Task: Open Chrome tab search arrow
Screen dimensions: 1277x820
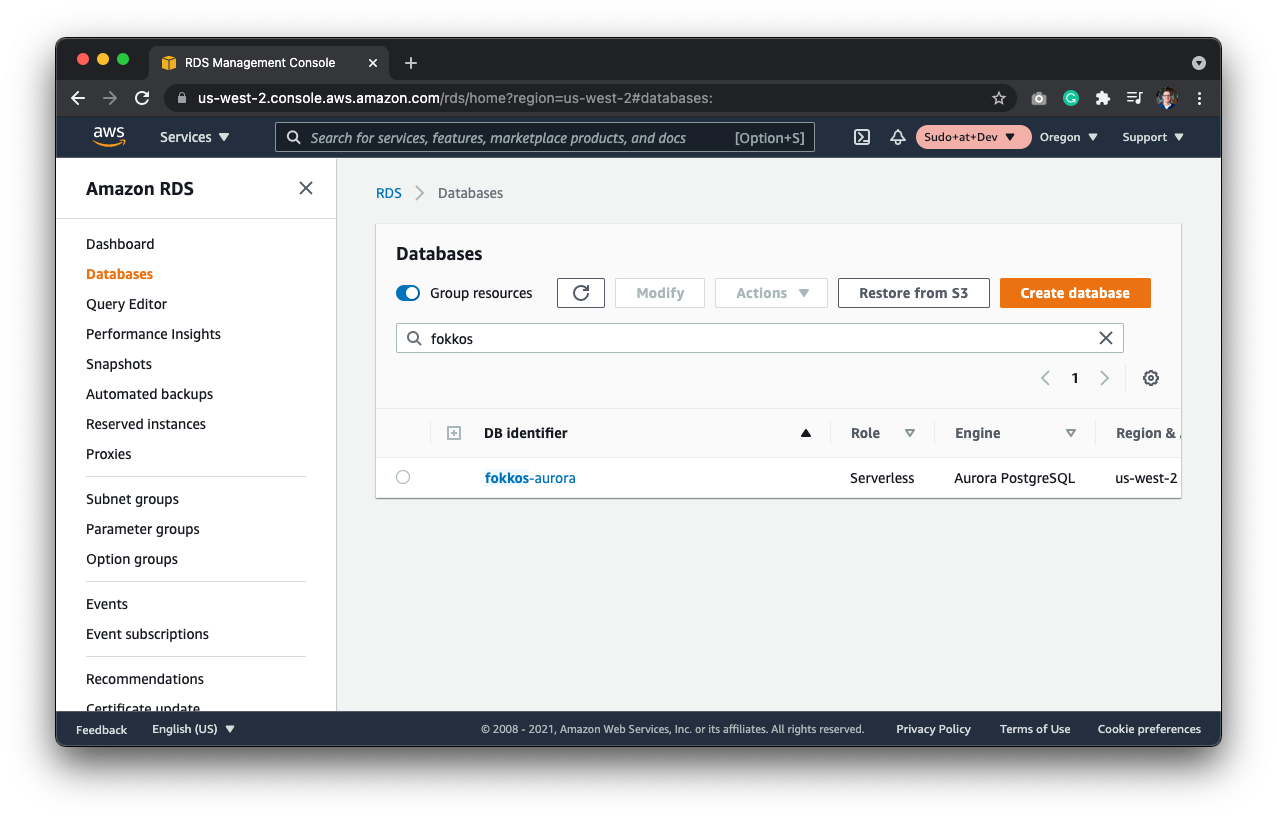Action: pos(1199,62)
